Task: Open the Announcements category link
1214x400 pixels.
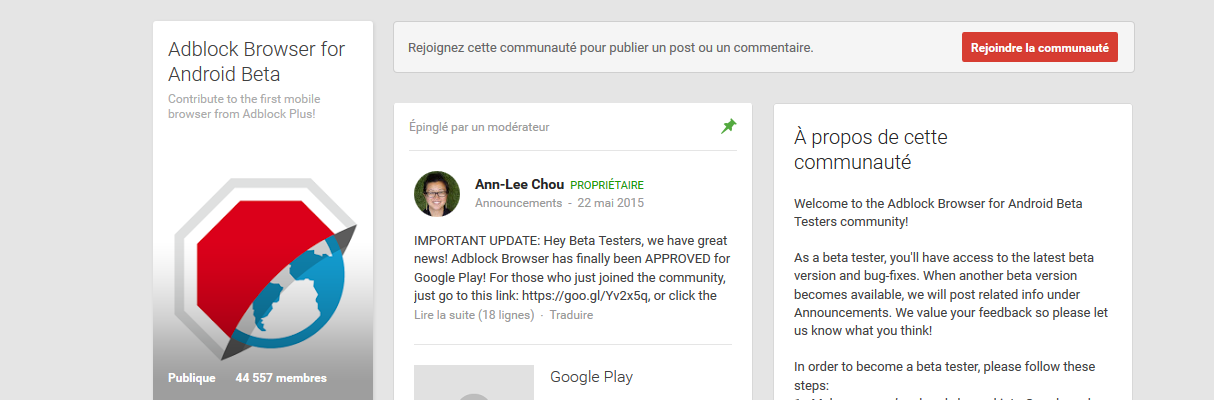Action: pyautogui.click(x=518, y=203)
